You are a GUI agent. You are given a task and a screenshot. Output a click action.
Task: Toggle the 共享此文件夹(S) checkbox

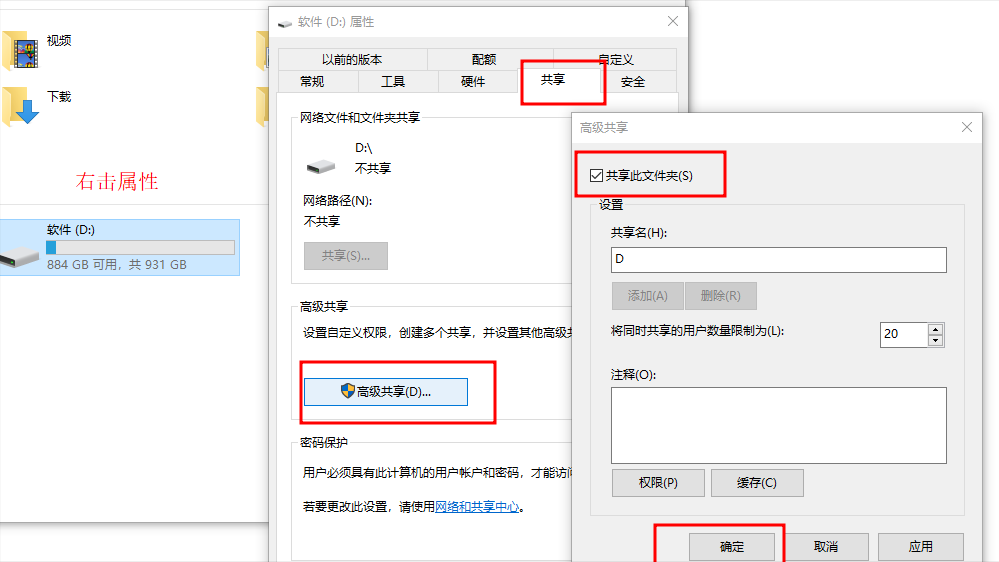596,175
